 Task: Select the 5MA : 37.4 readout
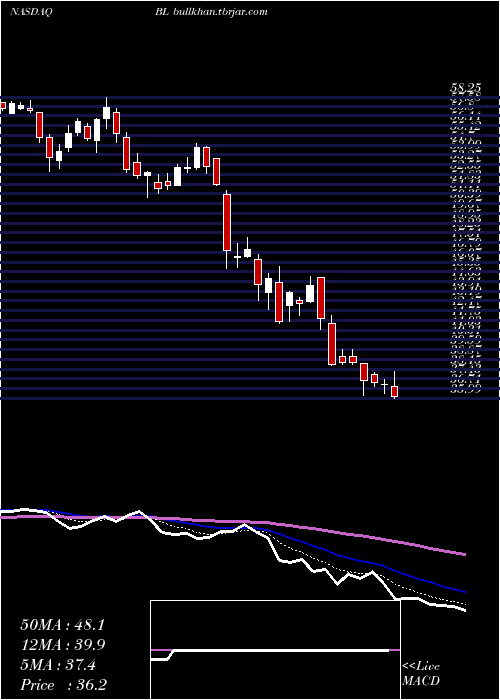click(x=57, y=665)
